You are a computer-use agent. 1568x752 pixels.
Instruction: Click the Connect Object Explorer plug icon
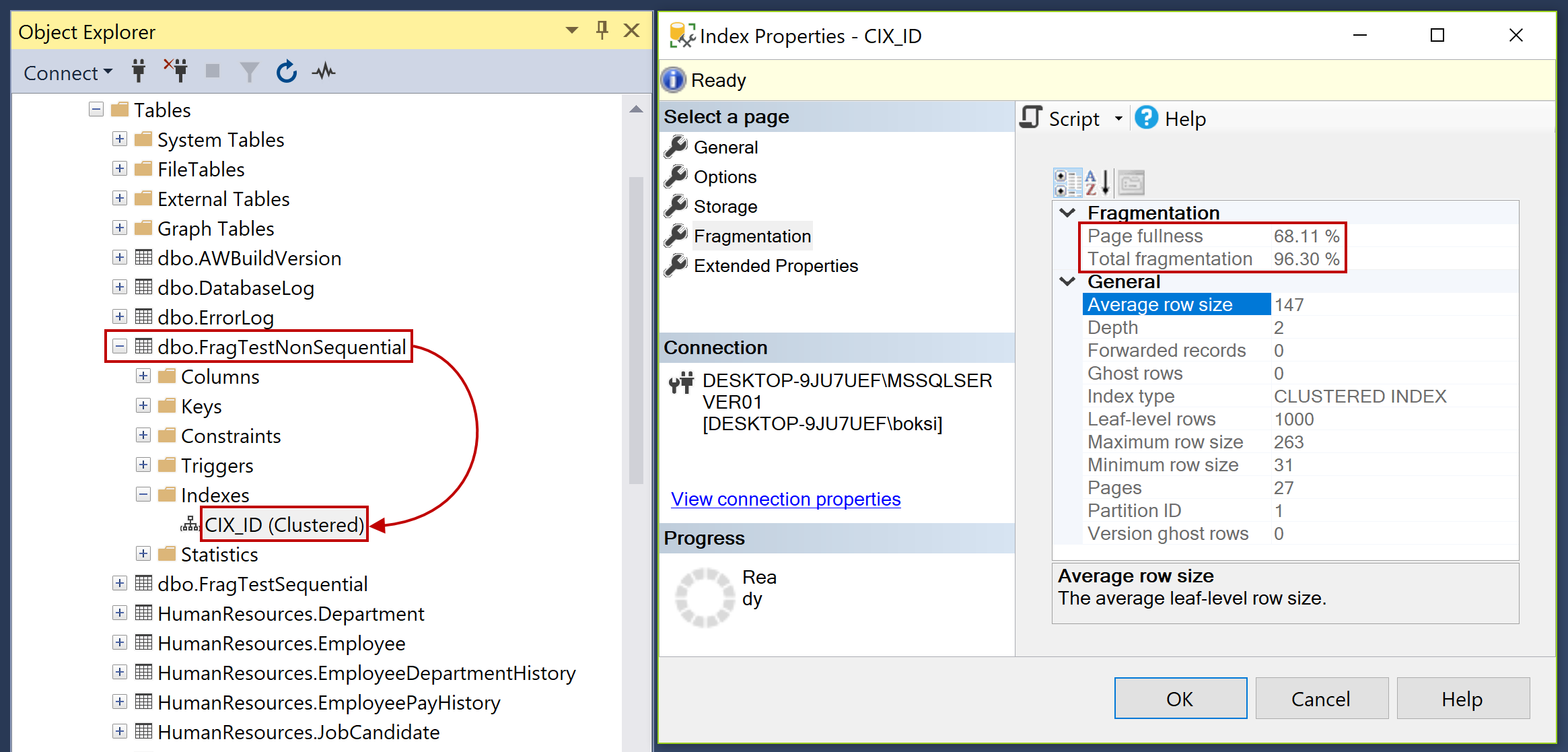pyautogui.click(x=139, y=71)
